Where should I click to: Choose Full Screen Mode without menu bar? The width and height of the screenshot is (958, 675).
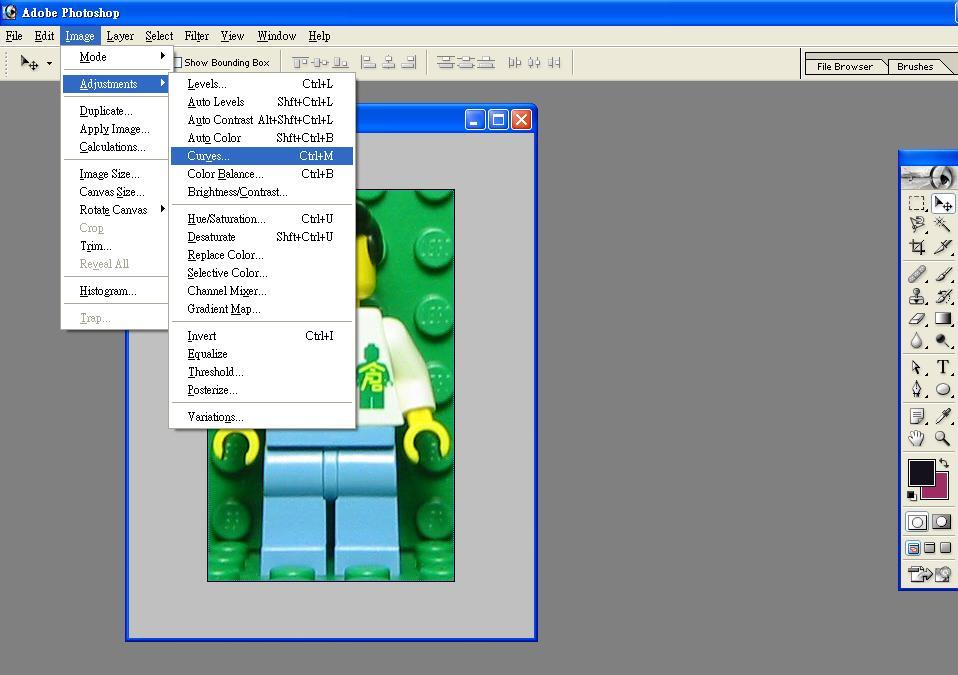click(x=945, y=548)
